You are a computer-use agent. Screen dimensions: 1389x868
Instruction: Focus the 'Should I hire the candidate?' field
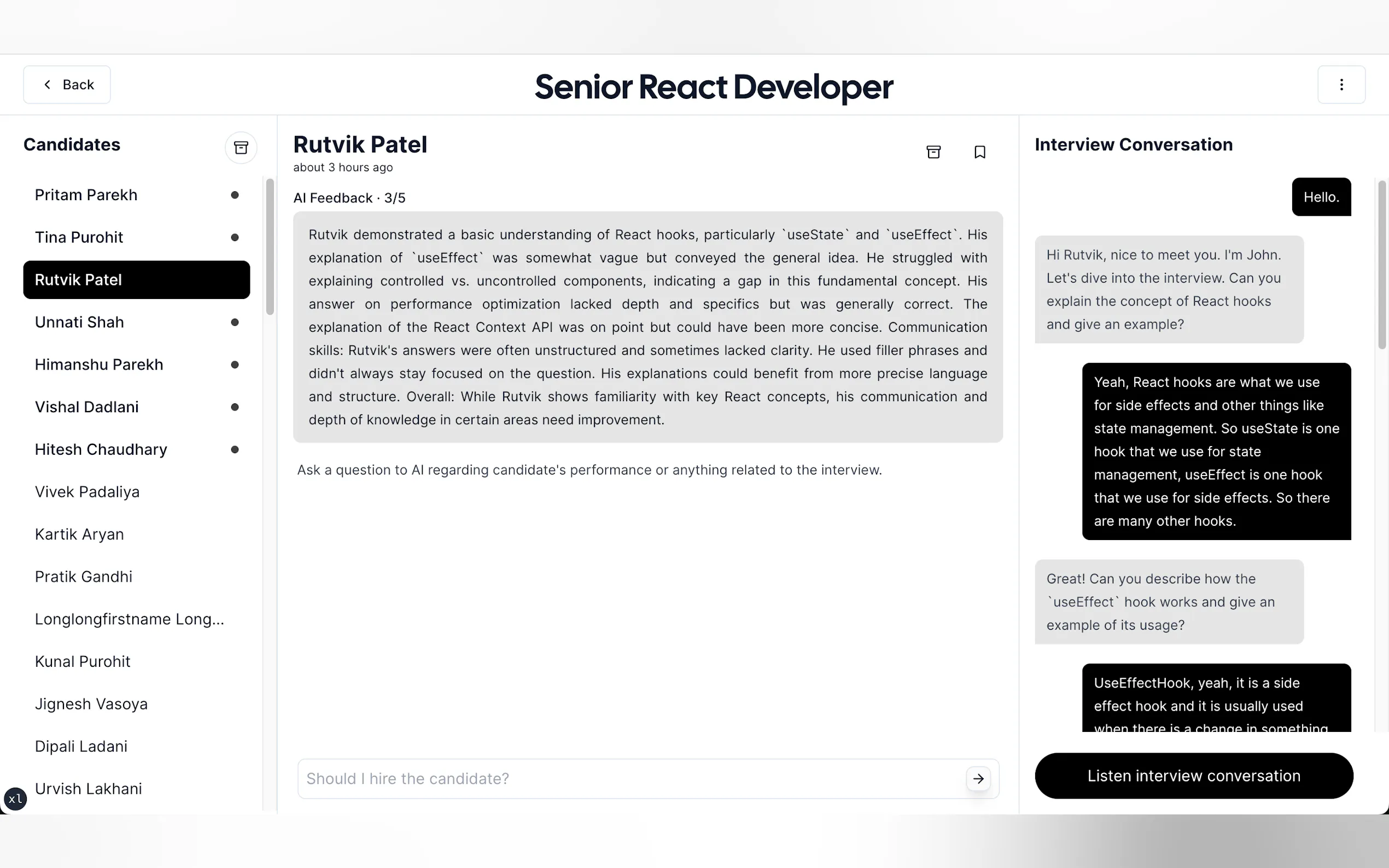click(632, 778)
